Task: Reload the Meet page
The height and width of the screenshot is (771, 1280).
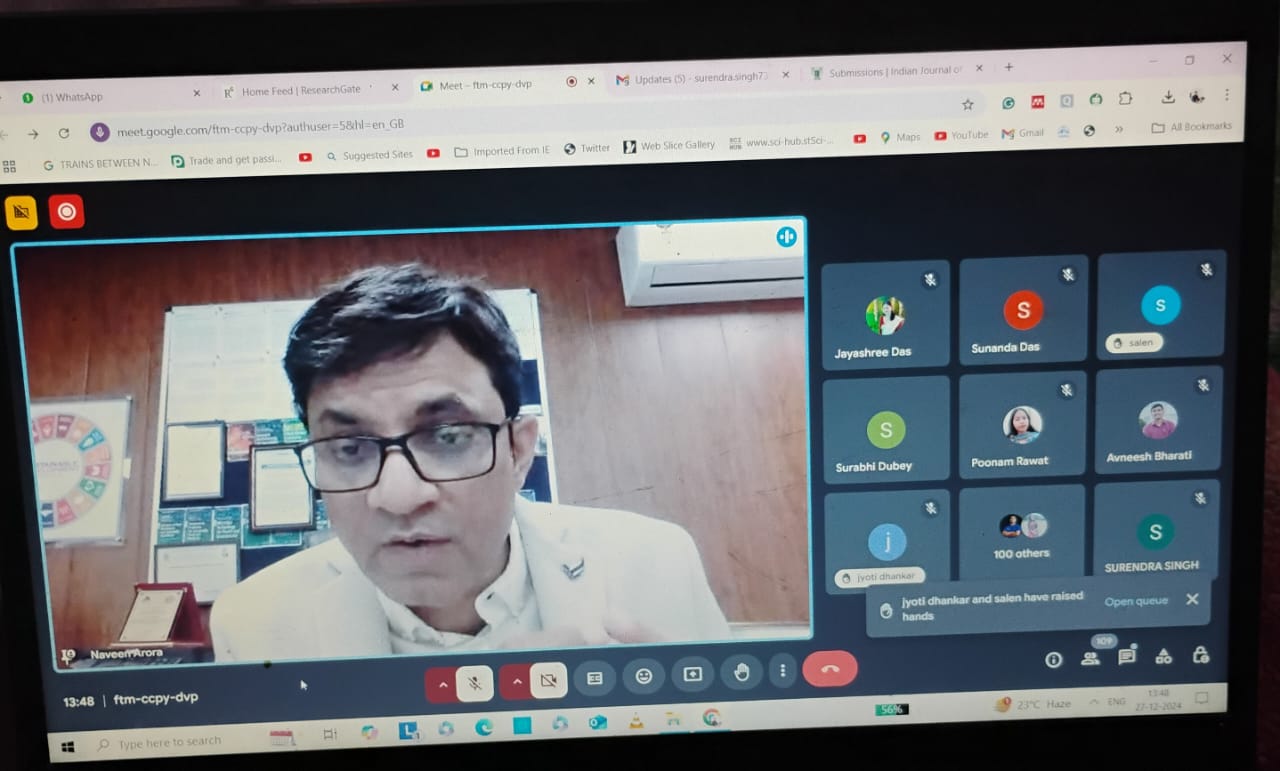Action: point(64,133)
